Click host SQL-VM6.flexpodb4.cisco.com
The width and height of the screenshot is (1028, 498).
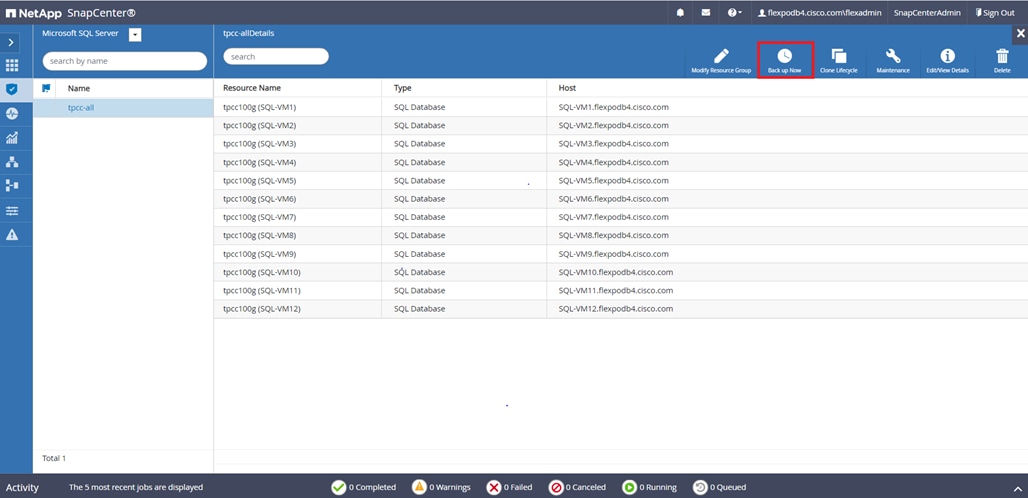pyautogui.click(x=613, y=199)
